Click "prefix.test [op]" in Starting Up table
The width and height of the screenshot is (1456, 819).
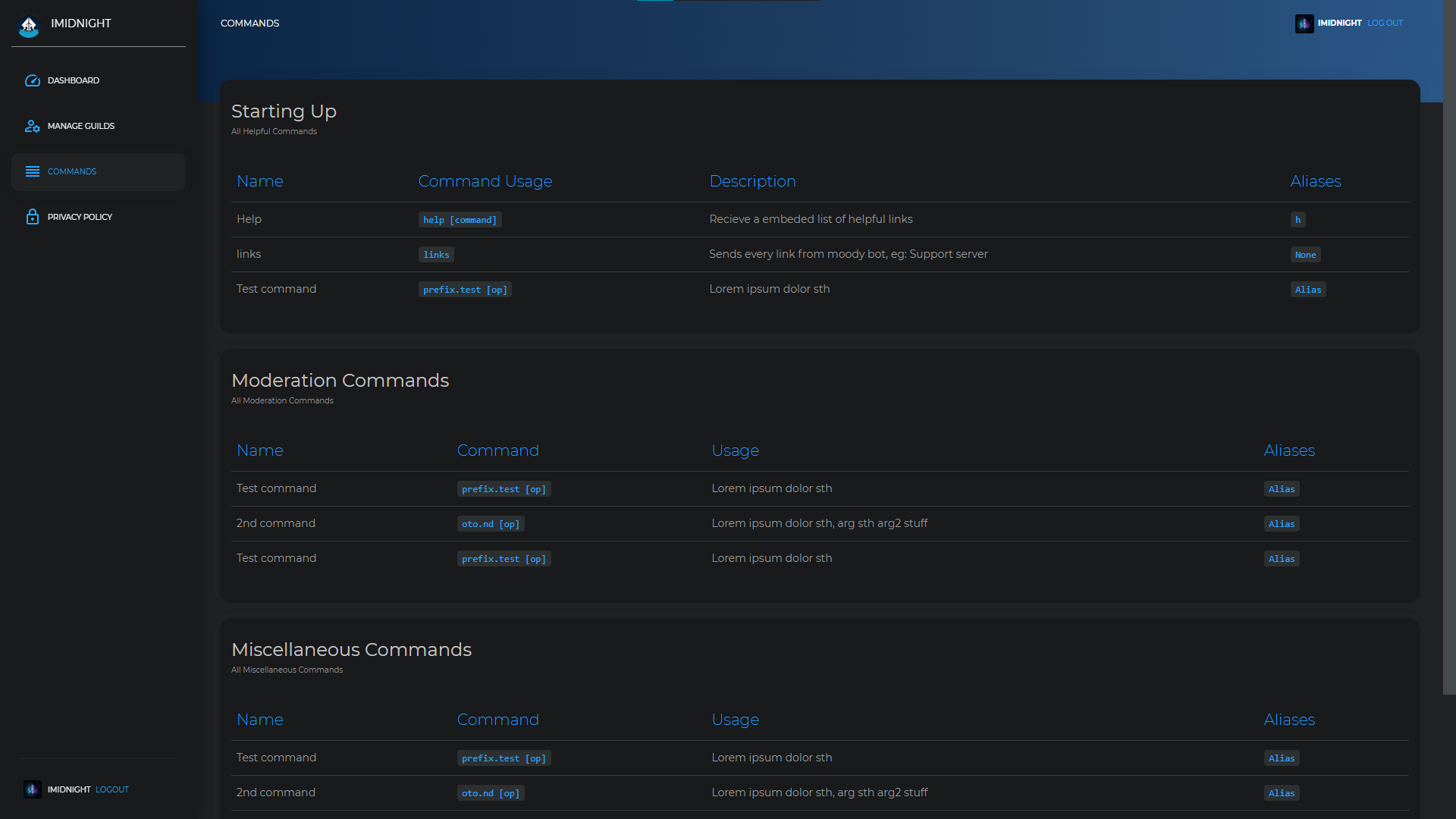pyautogui.click(x=465, y=290)
